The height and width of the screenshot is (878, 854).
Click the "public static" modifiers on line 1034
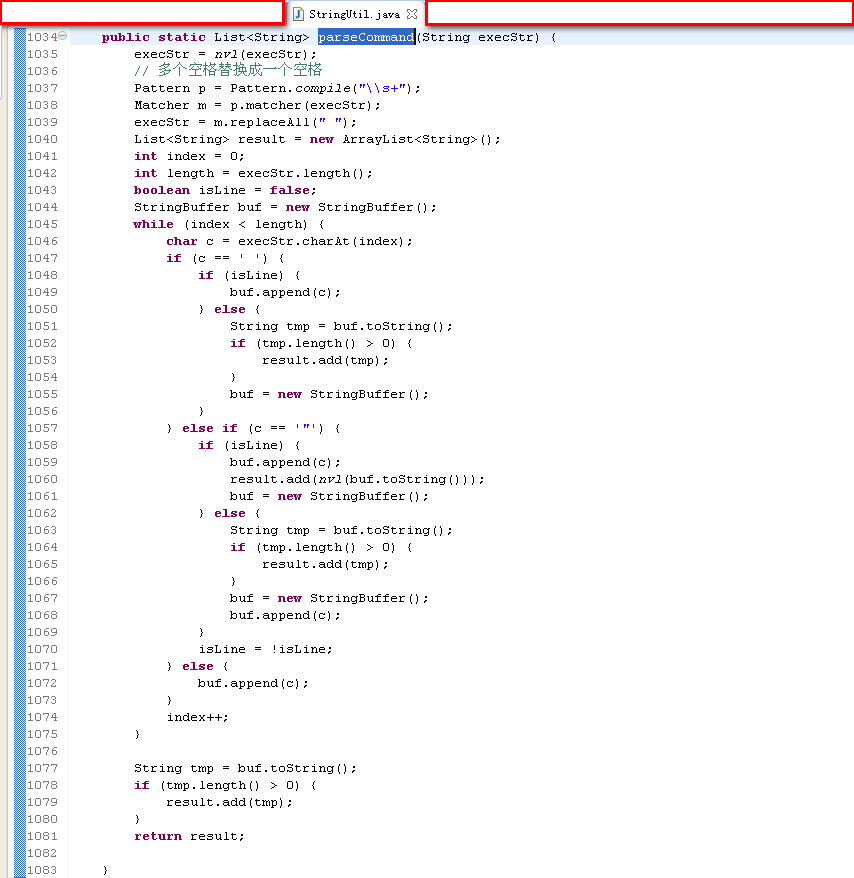pyautogui.click(x=154, y=37)
